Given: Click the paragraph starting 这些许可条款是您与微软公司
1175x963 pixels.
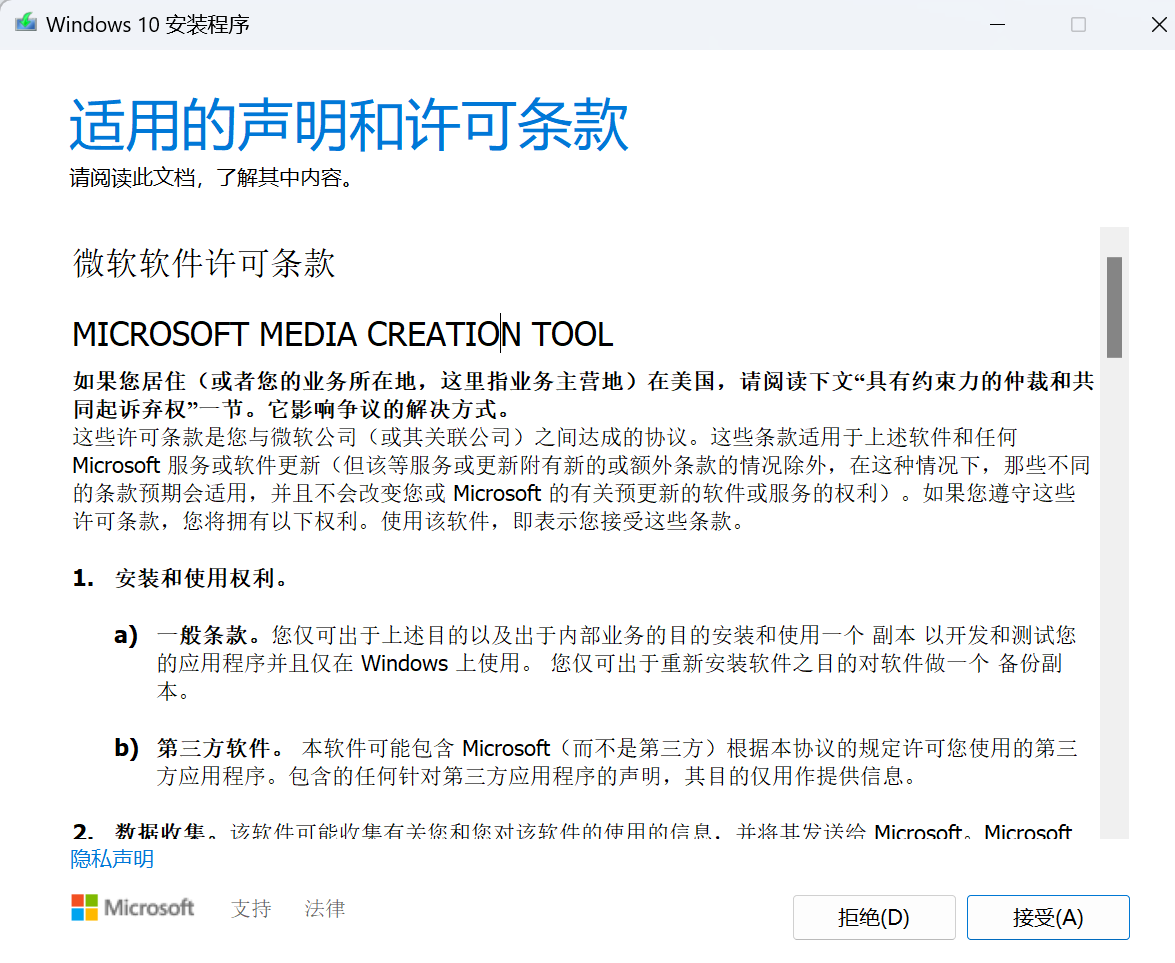Looking at the screenshot, I should click(582, 479).
